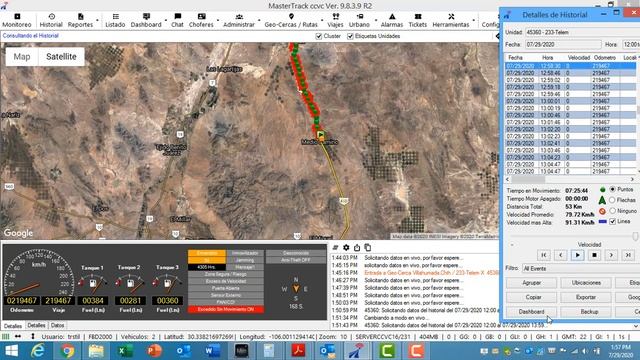Select history row with time 13:00:01
The image size is (640, 360).
[571, 101]
